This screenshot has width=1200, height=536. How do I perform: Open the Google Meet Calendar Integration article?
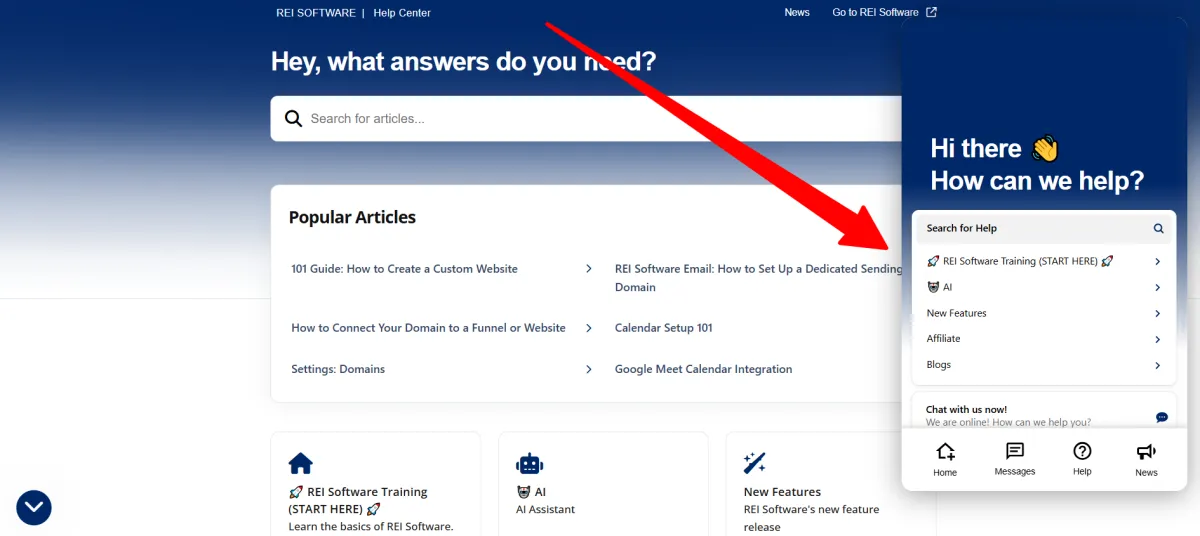click(703, 369)
